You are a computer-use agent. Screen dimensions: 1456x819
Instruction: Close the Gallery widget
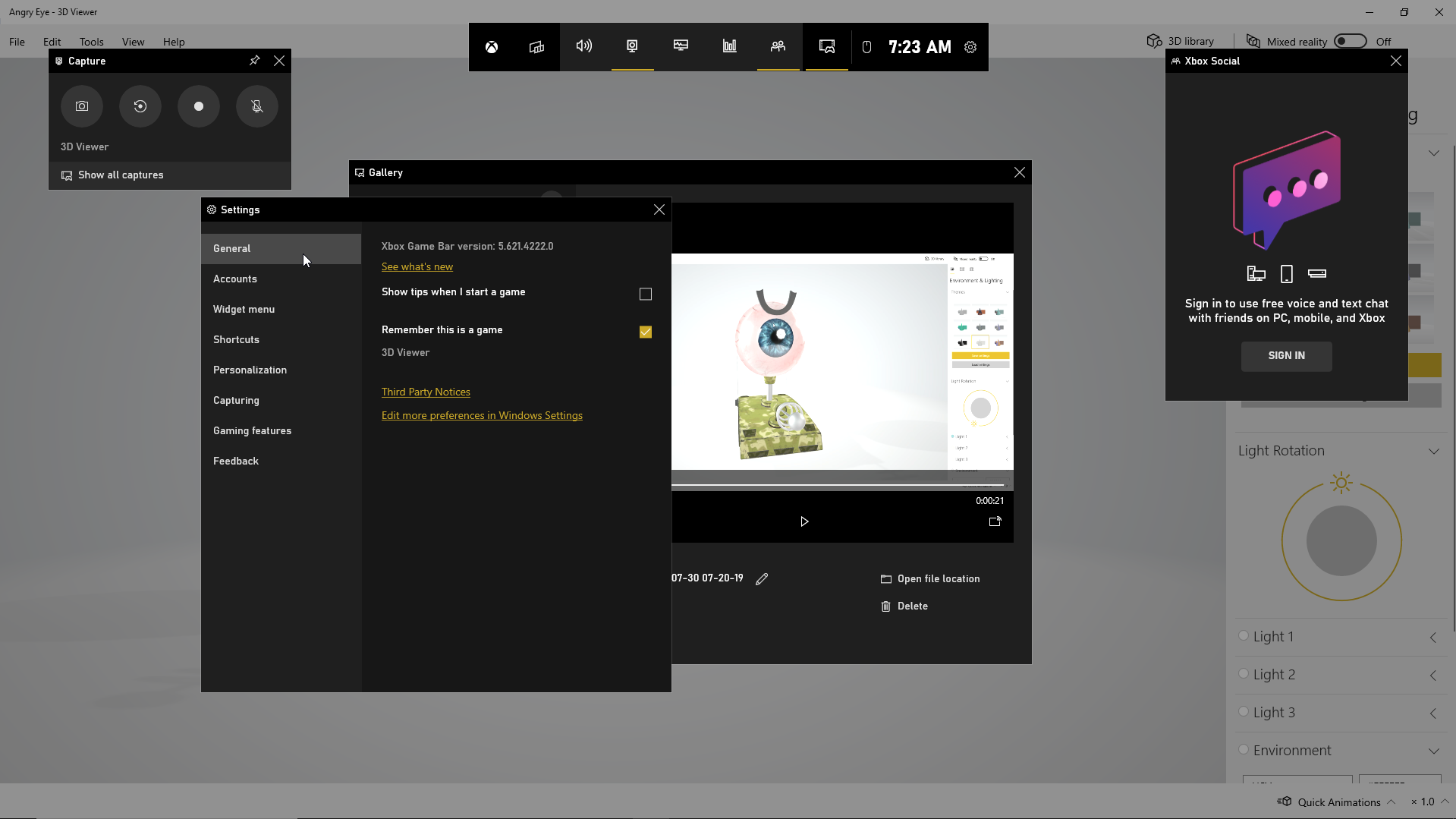[1020, 173]
